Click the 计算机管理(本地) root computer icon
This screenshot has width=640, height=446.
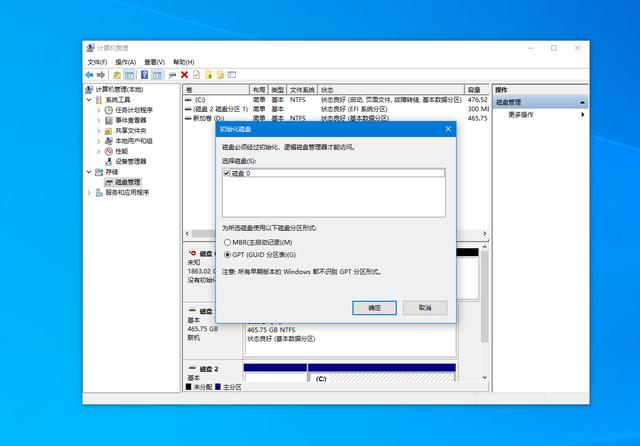(x=89, y=89)
